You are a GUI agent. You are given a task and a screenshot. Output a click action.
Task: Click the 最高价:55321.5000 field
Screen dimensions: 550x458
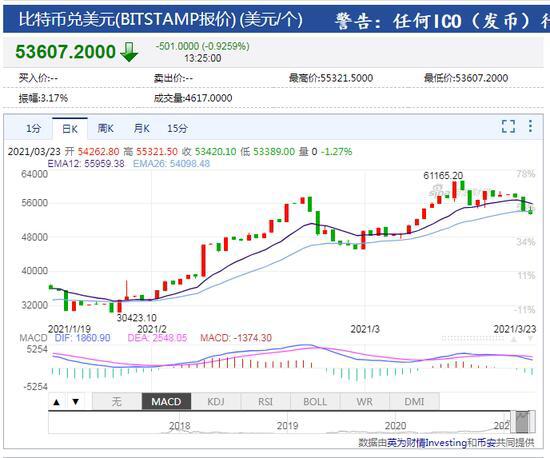point(331,78)
